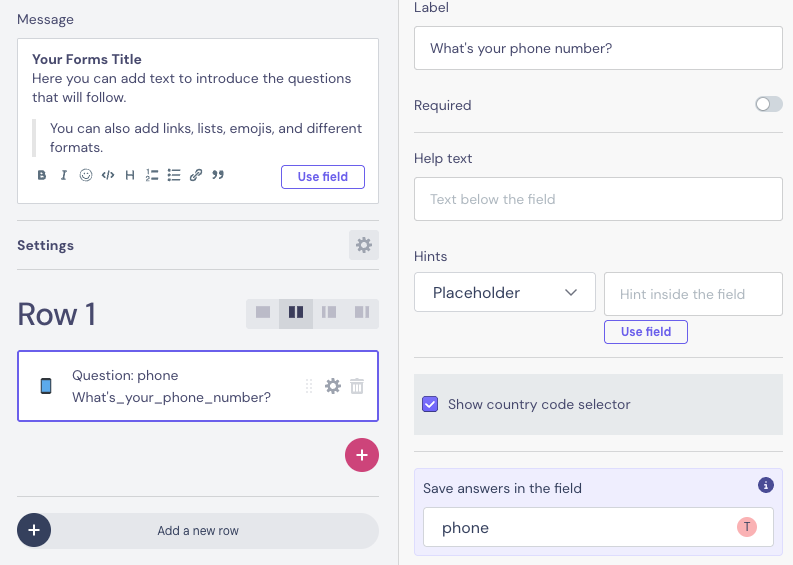The height and width of the screenshot is (565, 793).
Task: Click the Help text input field
Action: (598, 199)
